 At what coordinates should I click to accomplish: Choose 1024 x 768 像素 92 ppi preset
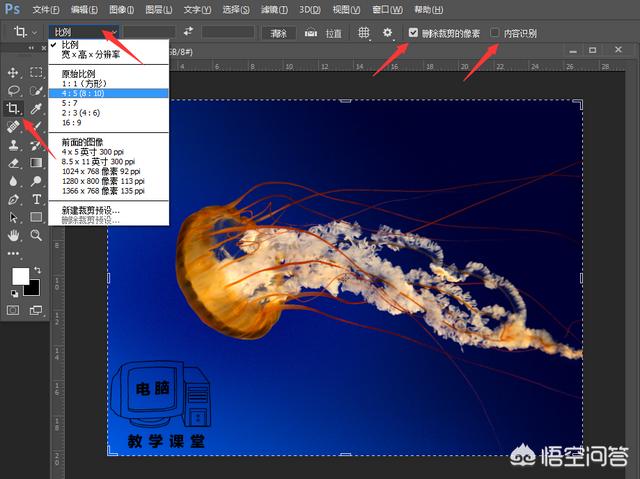coord(109,171)
